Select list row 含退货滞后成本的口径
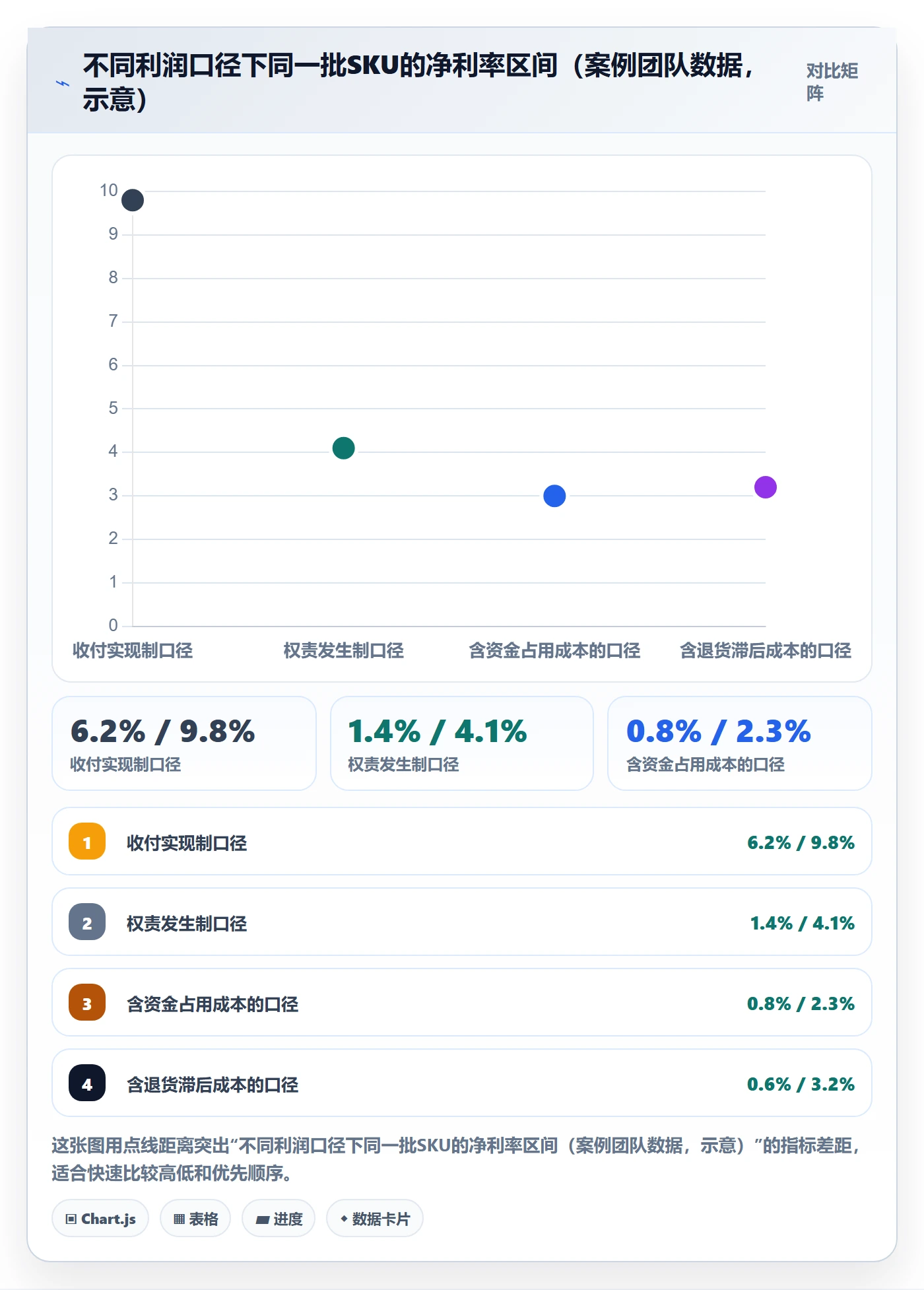 (462, 1083)
